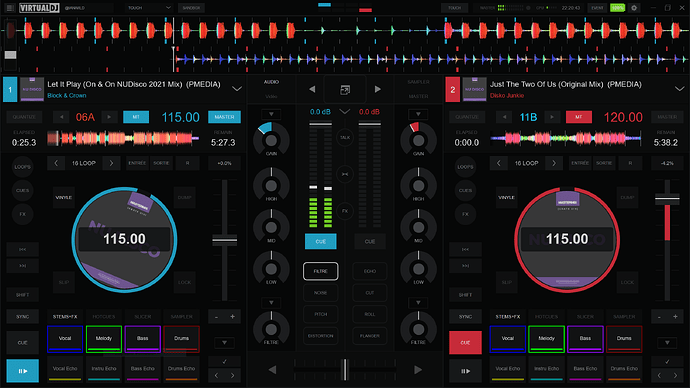The image size is (690, 388).
Task: Click the center mixer layout icon
Action: click(x=345, y=90)
